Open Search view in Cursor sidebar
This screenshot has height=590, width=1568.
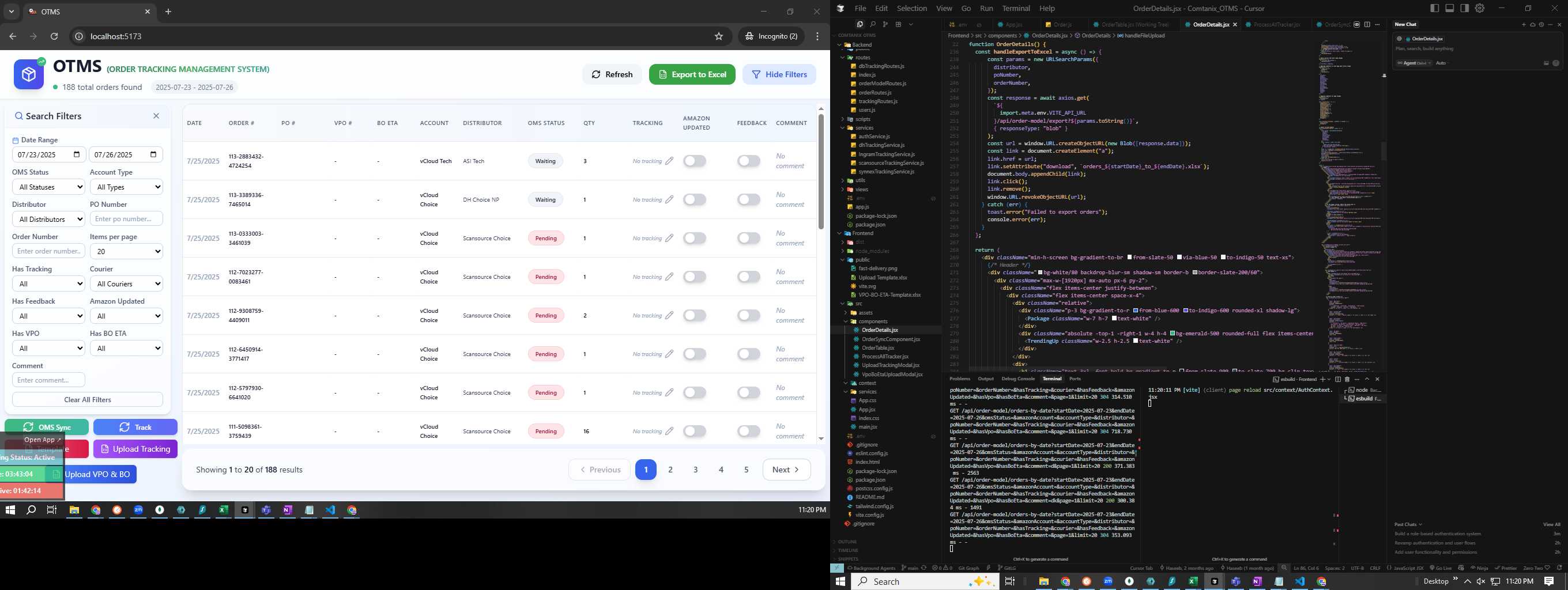[872, 24]
